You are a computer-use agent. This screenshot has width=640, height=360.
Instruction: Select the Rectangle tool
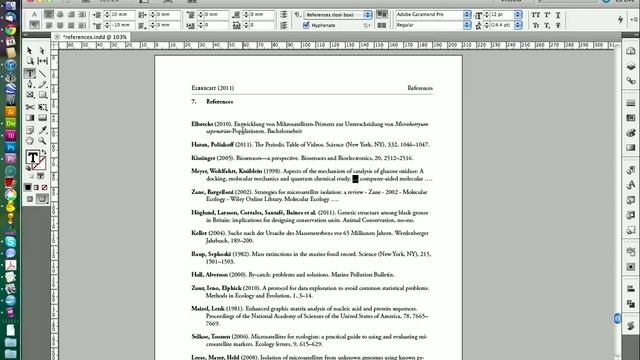(42, 95)
